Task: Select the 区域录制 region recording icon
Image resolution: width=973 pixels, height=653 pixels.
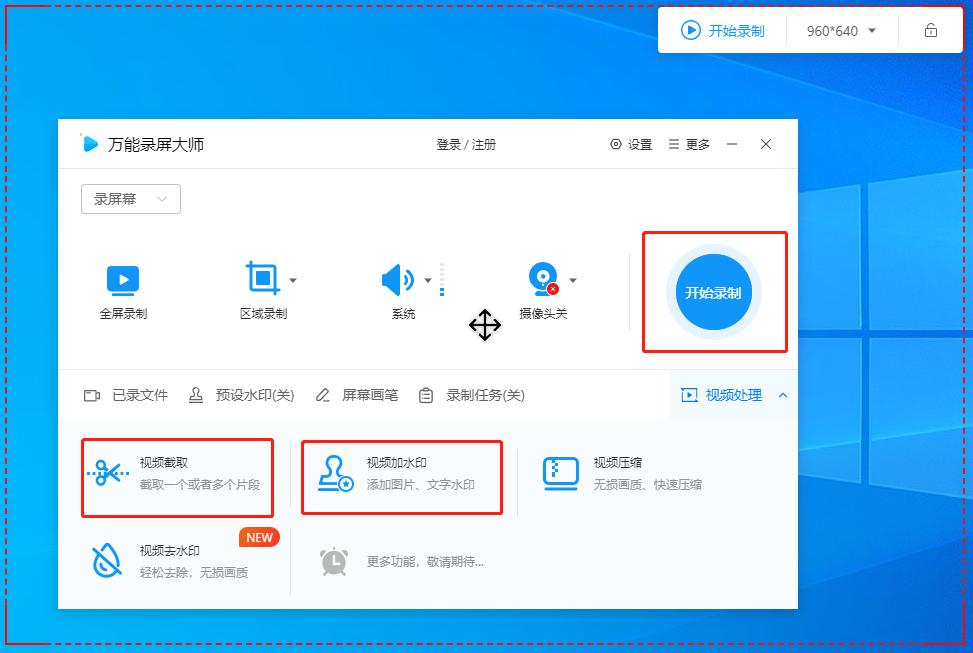Action: click(264, 280)
